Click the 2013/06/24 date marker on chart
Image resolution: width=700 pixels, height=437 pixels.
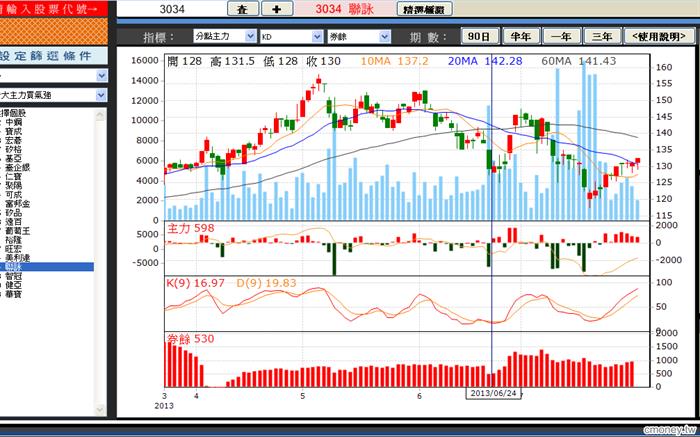coord(493,393)
